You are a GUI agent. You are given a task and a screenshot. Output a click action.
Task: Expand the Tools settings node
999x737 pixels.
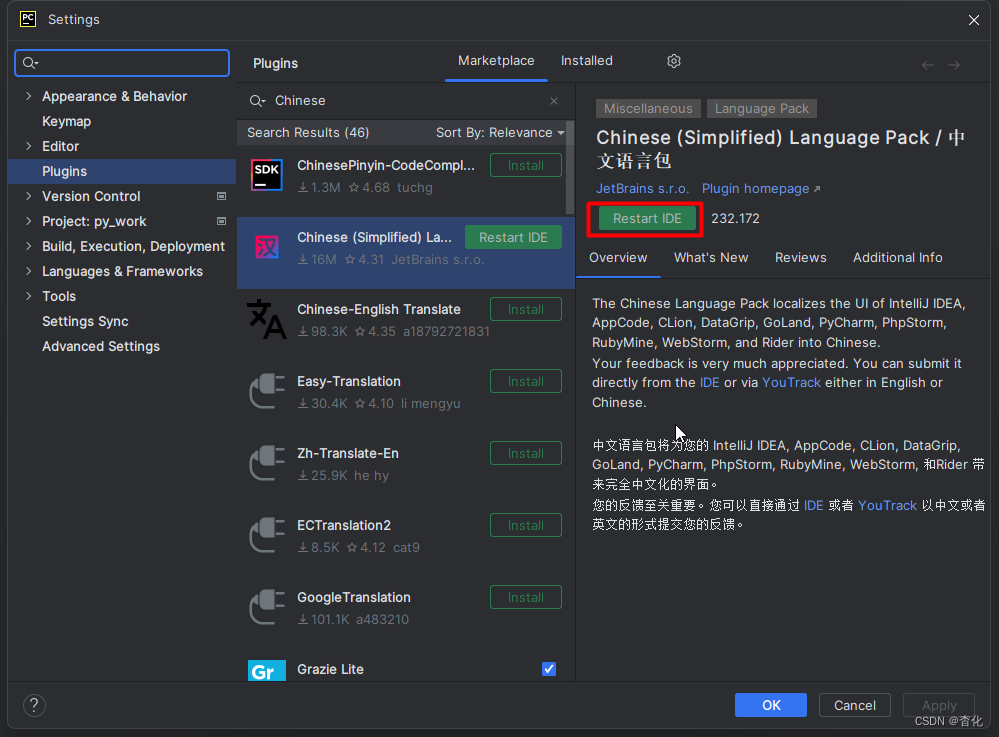(x=29, y=296)
